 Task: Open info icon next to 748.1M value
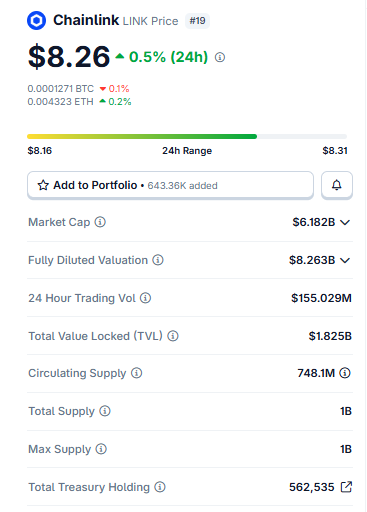point(345,373)
